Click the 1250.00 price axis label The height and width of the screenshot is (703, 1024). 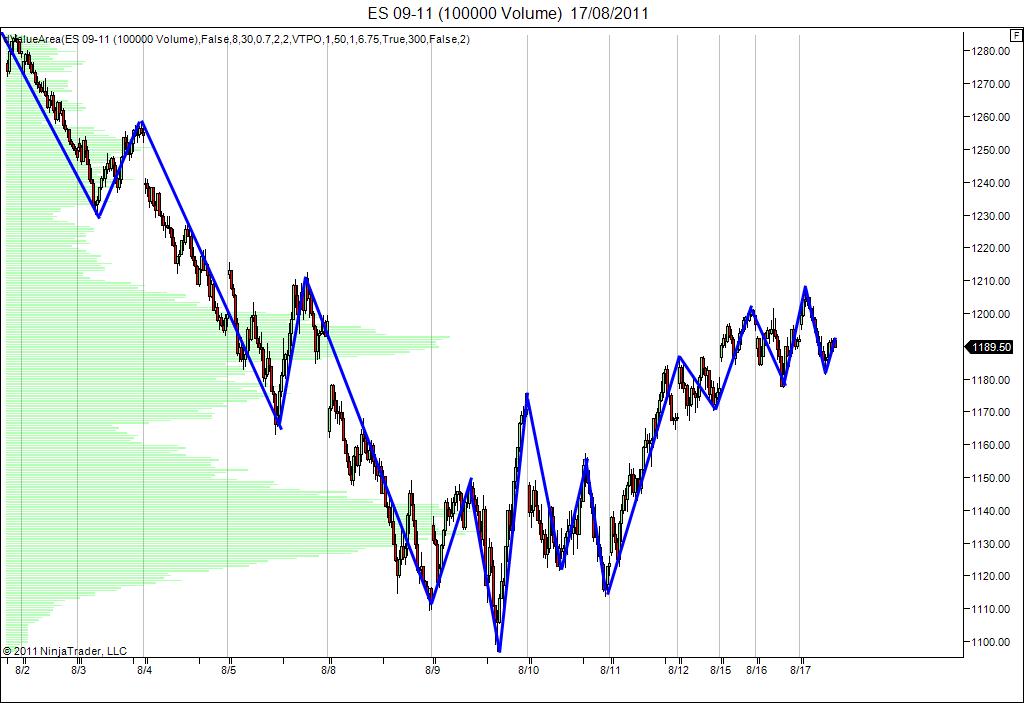point(992,150)
